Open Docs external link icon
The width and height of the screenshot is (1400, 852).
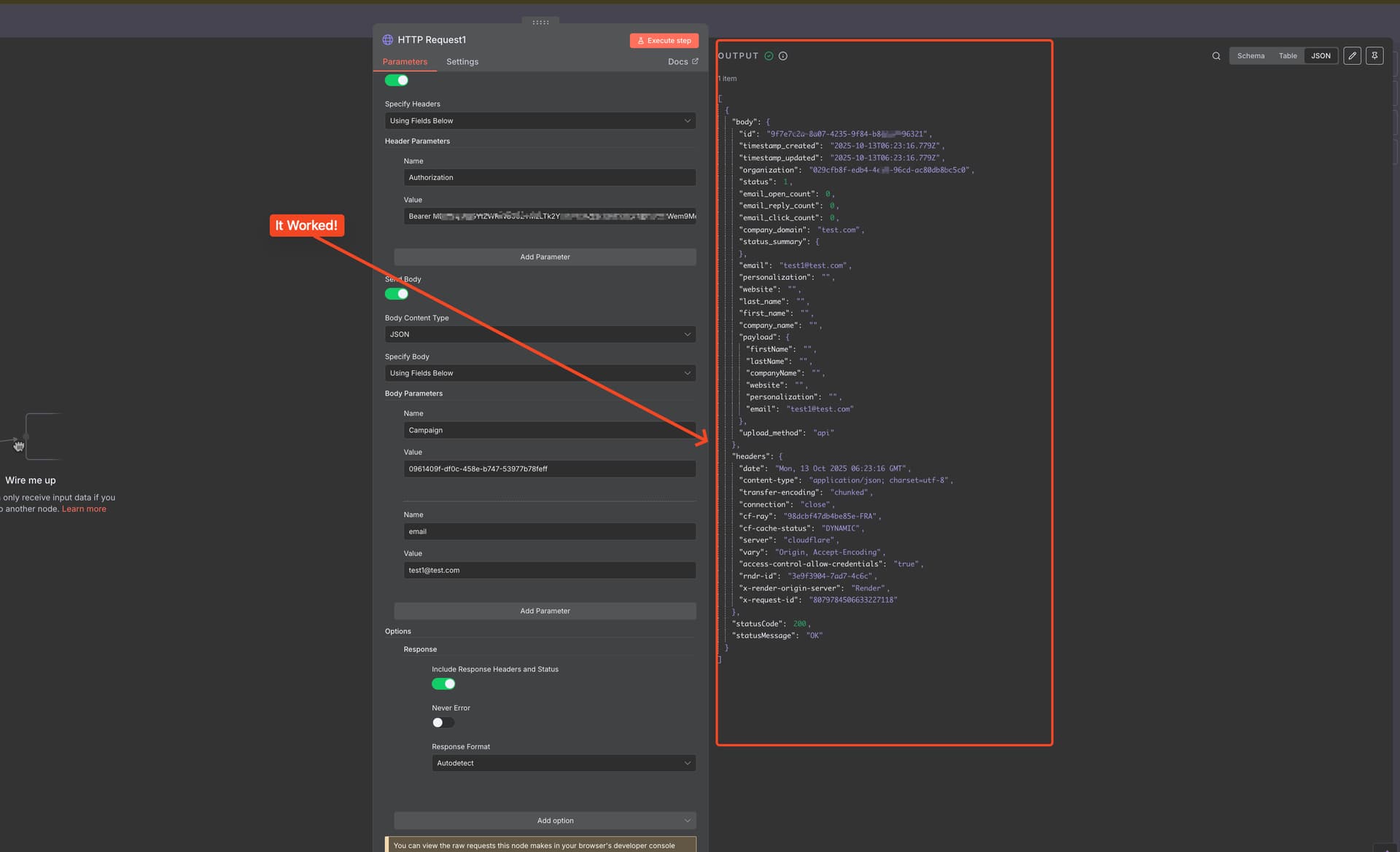(695, 62)
